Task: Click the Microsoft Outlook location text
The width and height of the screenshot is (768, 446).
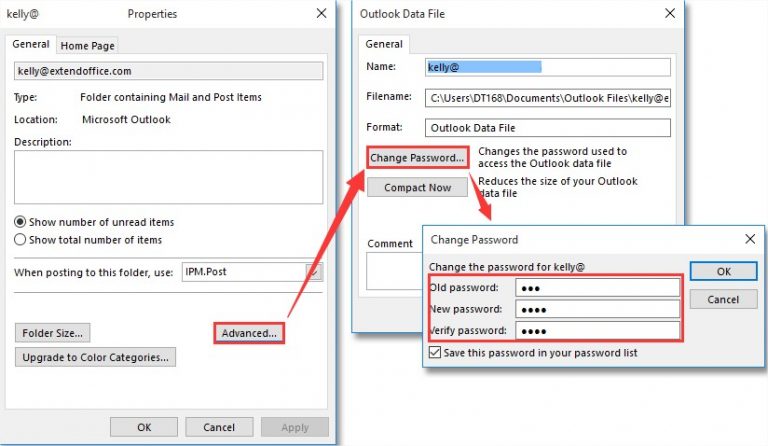Action: pos(126,119)
